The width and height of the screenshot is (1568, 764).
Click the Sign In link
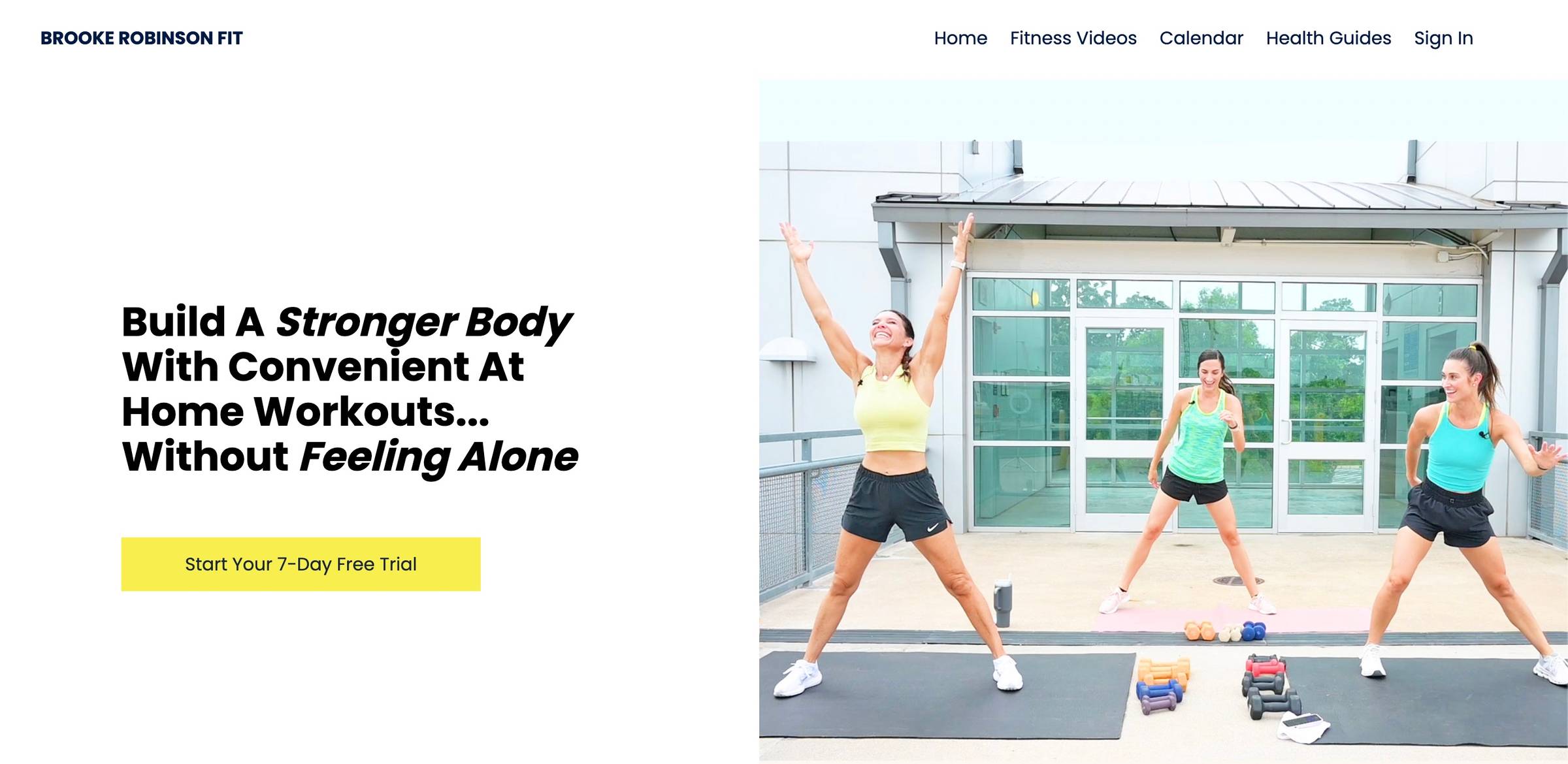point(1443,39)
